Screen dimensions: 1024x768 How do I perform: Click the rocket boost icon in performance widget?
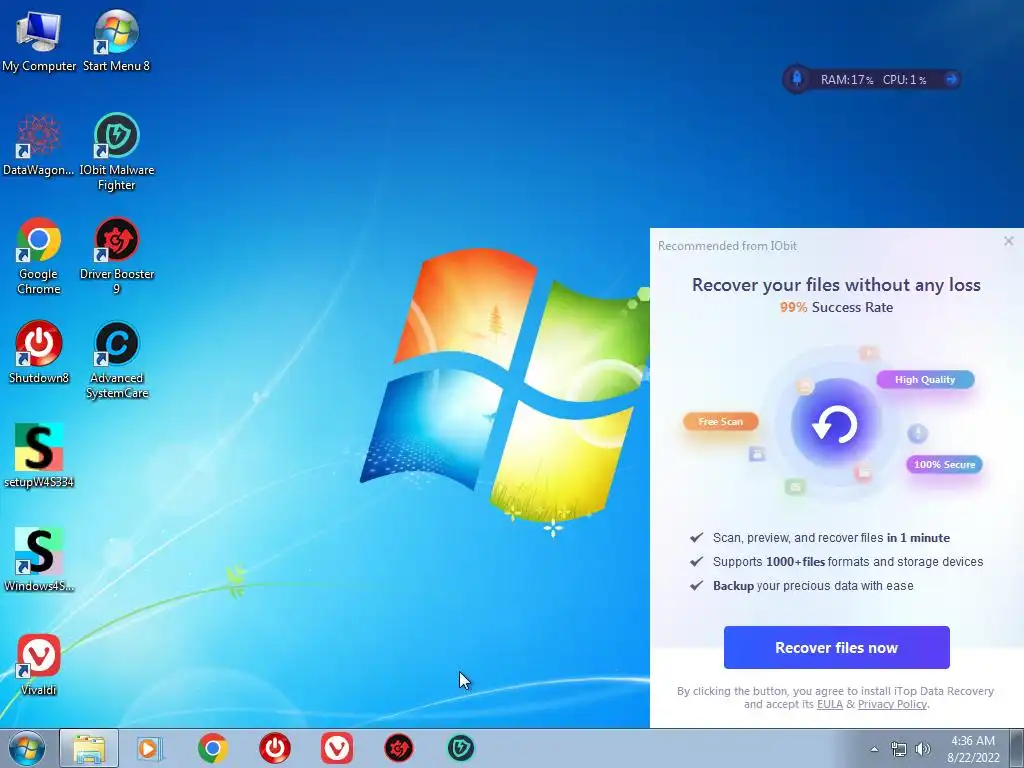(x=797, y=79)
